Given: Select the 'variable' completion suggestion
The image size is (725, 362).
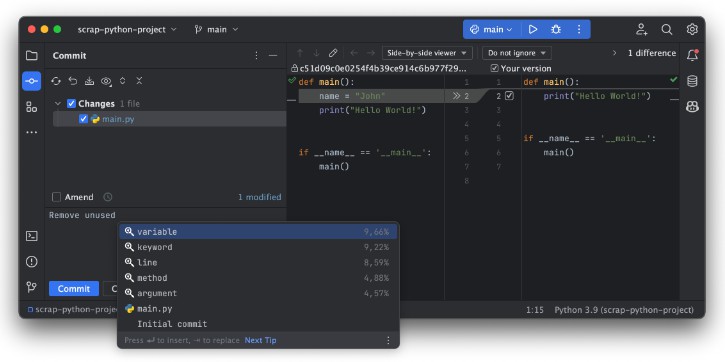Looking at the screenshot, I should tap(258, 232).
